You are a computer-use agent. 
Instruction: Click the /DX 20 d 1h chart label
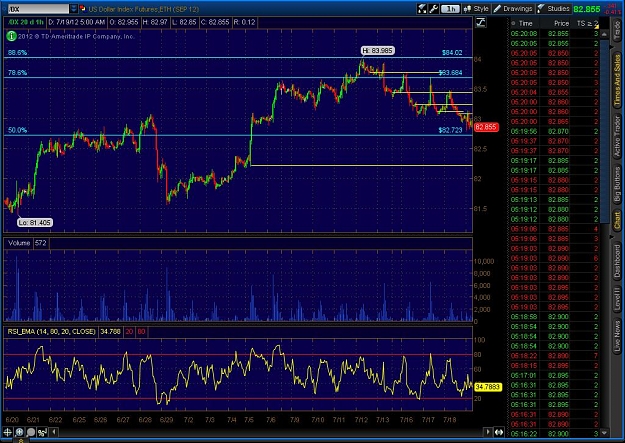(x=26, y=22)
